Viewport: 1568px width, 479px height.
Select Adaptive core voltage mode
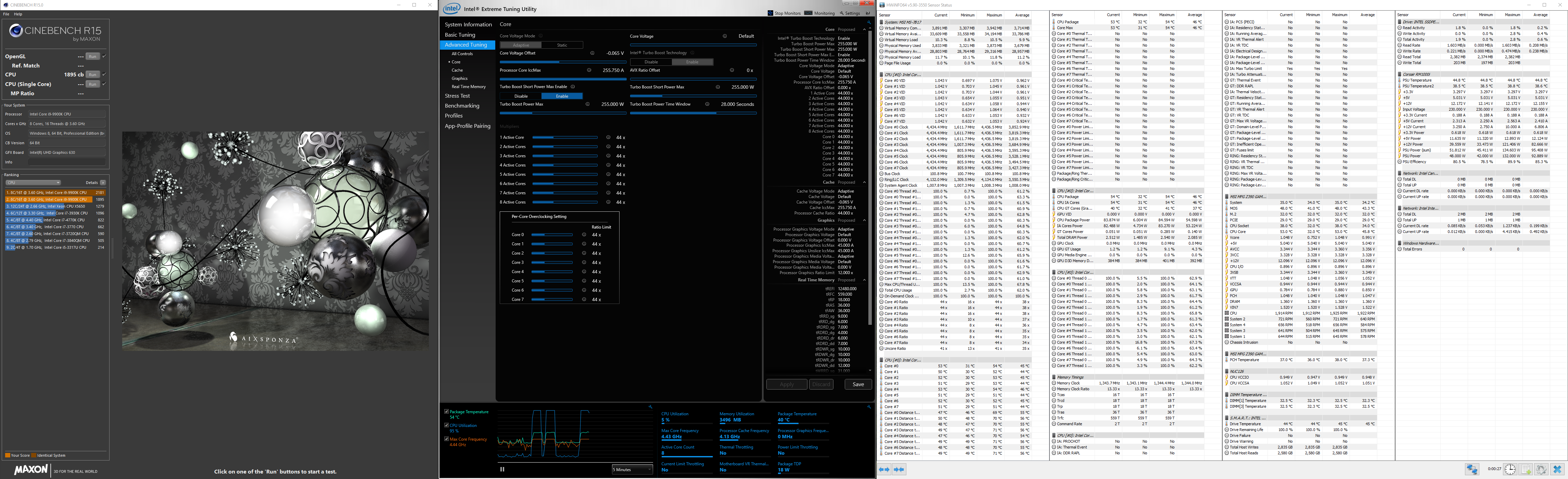coord(521,45)
